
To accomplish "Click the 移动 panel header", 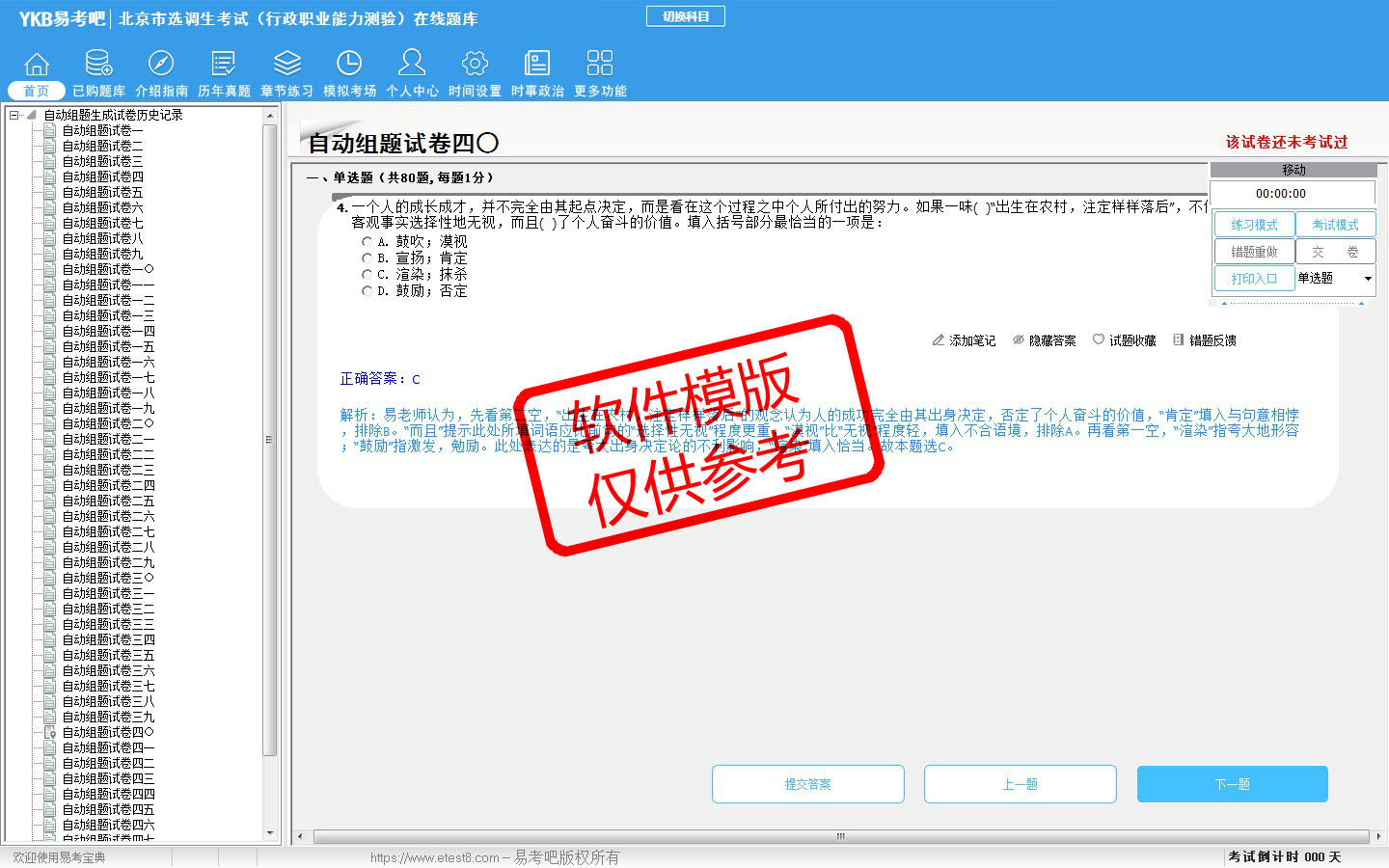I will (1294, 170).
